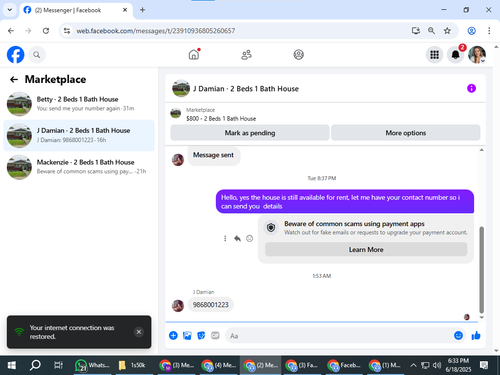Click More options button
The image size is (500, 375).
[x=406, y=133]
